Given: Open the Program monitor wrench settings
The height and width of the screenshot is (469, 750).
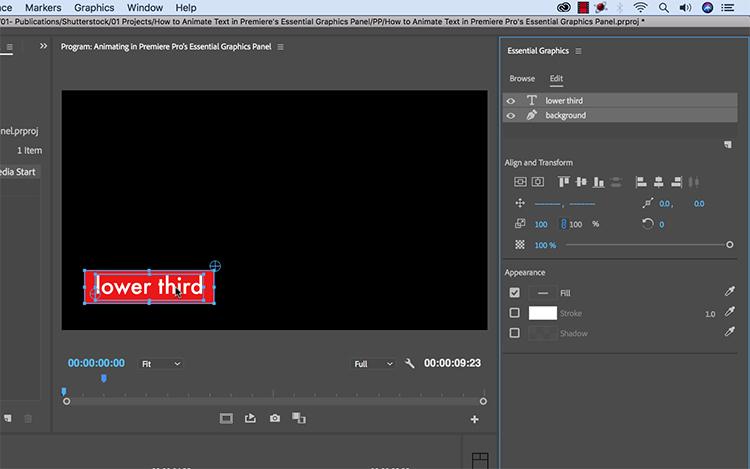Looking at the screenshot, I should (409, 364).
